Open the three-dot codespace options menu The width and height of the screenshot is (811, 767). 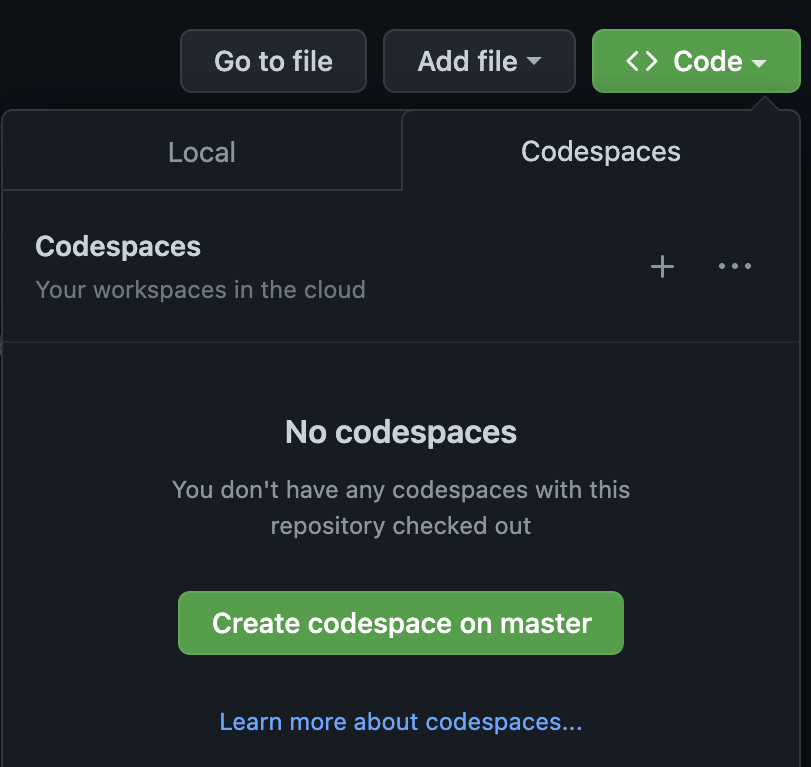tap(734, 266)
